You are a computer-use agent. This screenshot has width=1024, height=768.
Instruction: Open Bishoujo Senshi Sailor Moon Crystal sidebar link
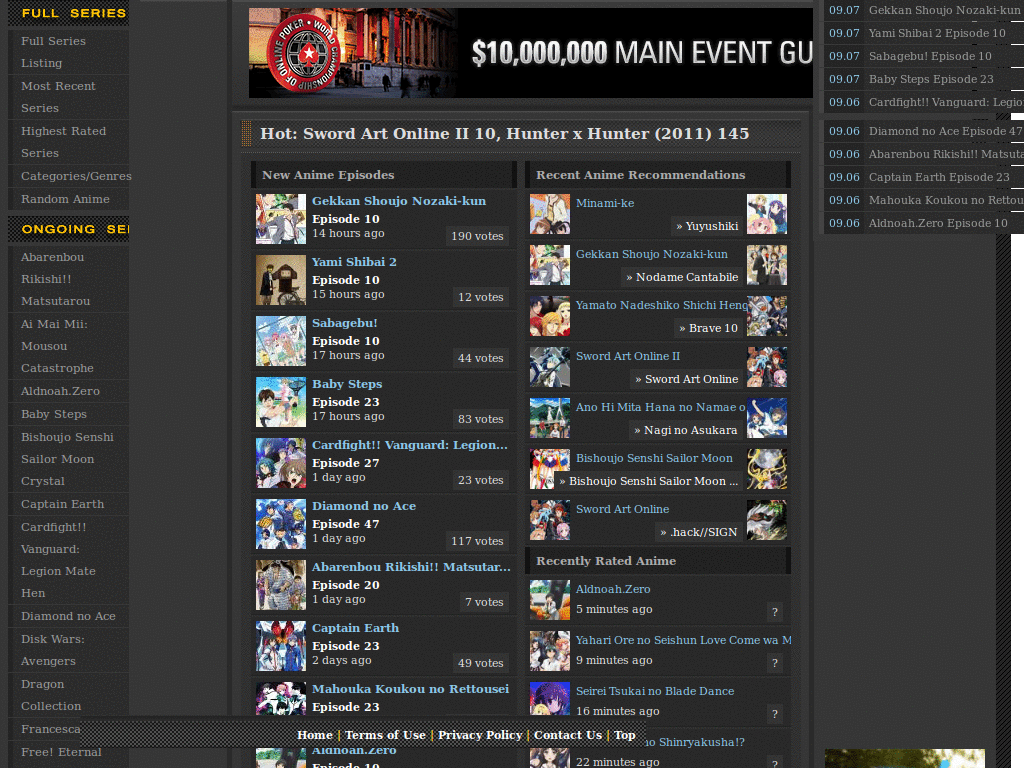pyautogui.click(x=67, y=459)
